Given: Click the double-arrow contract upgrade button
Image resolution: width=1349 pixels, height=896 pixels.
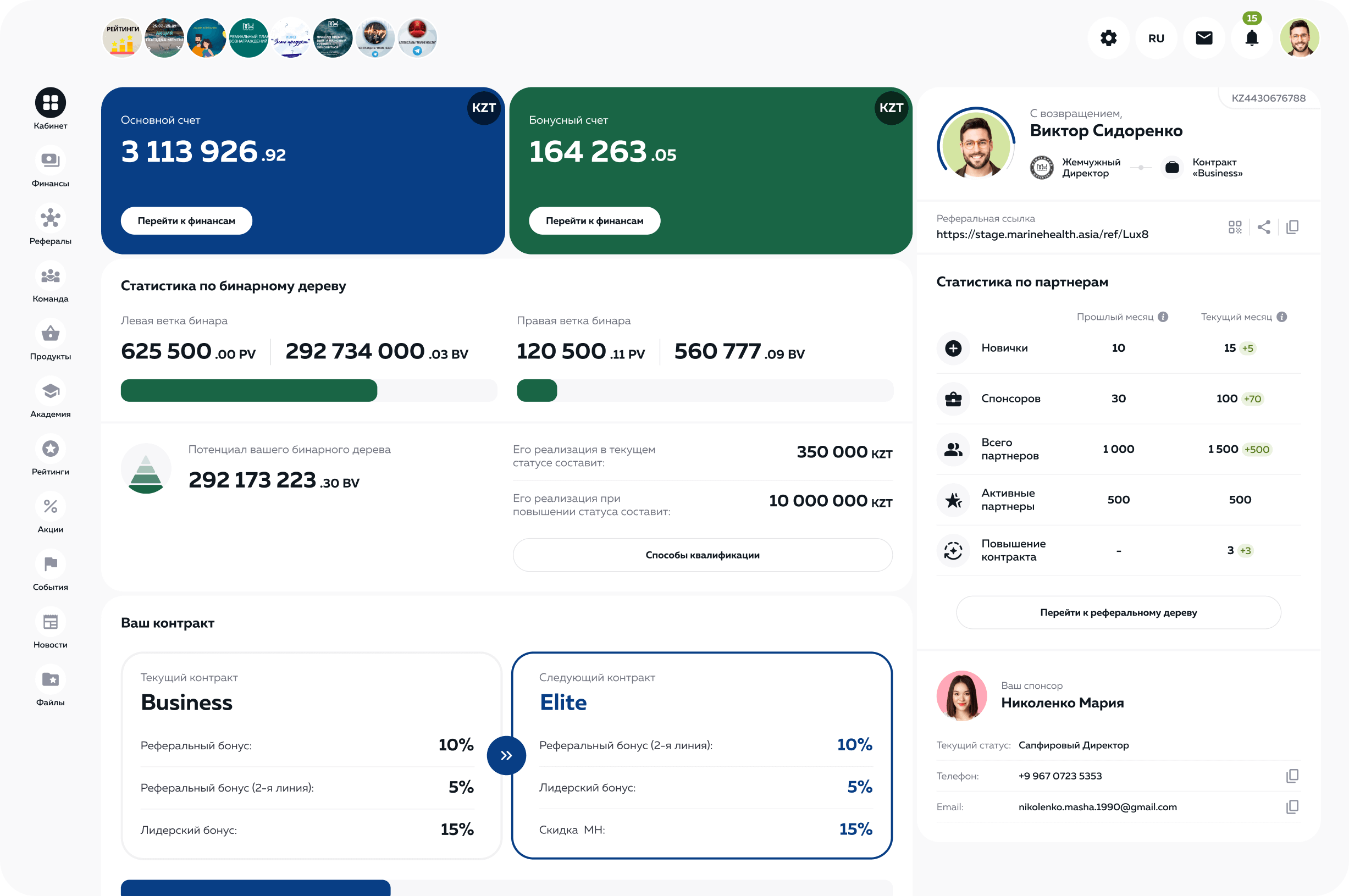Looking at the screenshot, I should point(506,755).
